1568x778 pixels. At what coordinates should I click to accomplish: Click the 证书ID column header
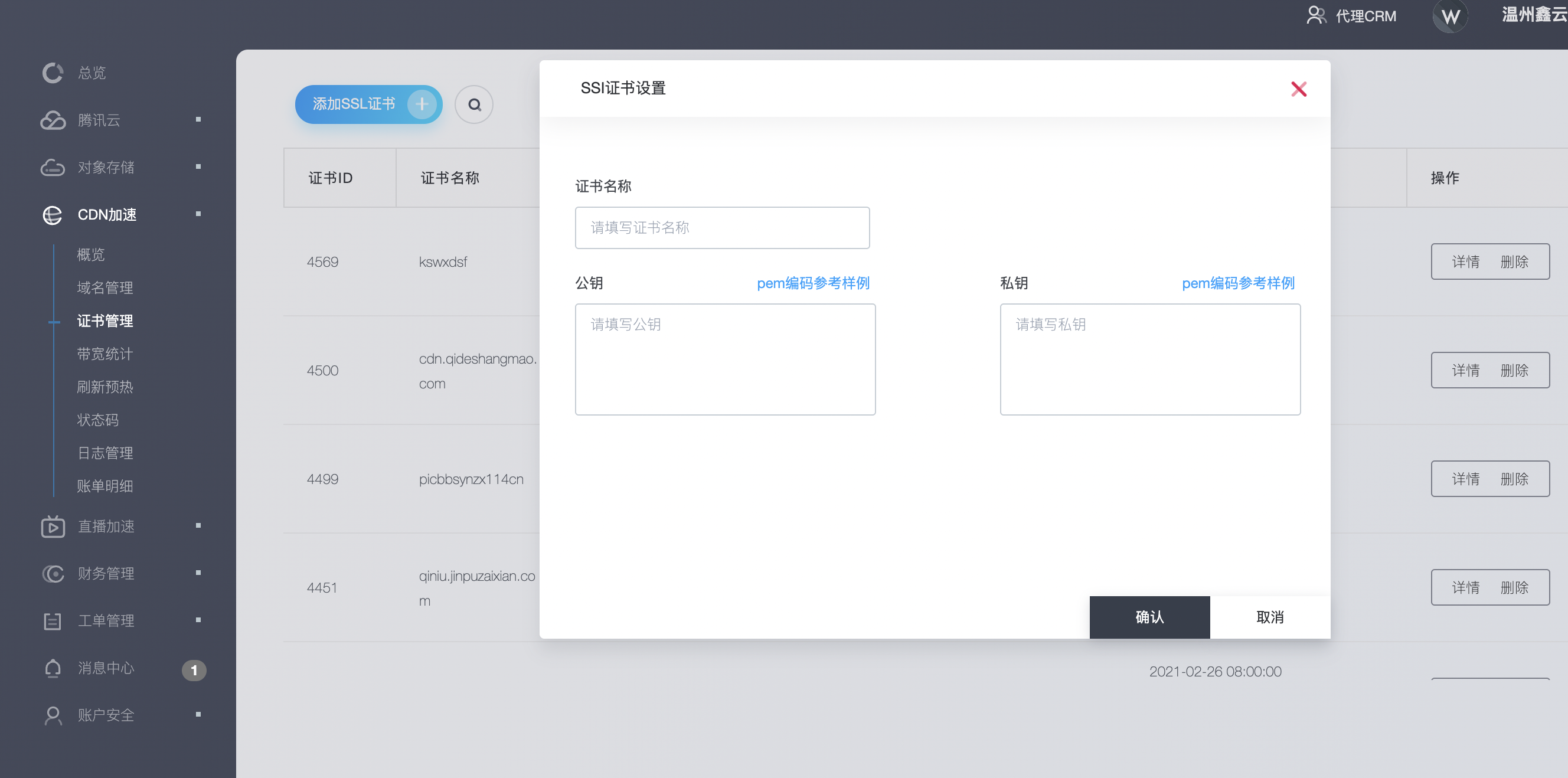(x=330, y=178)
